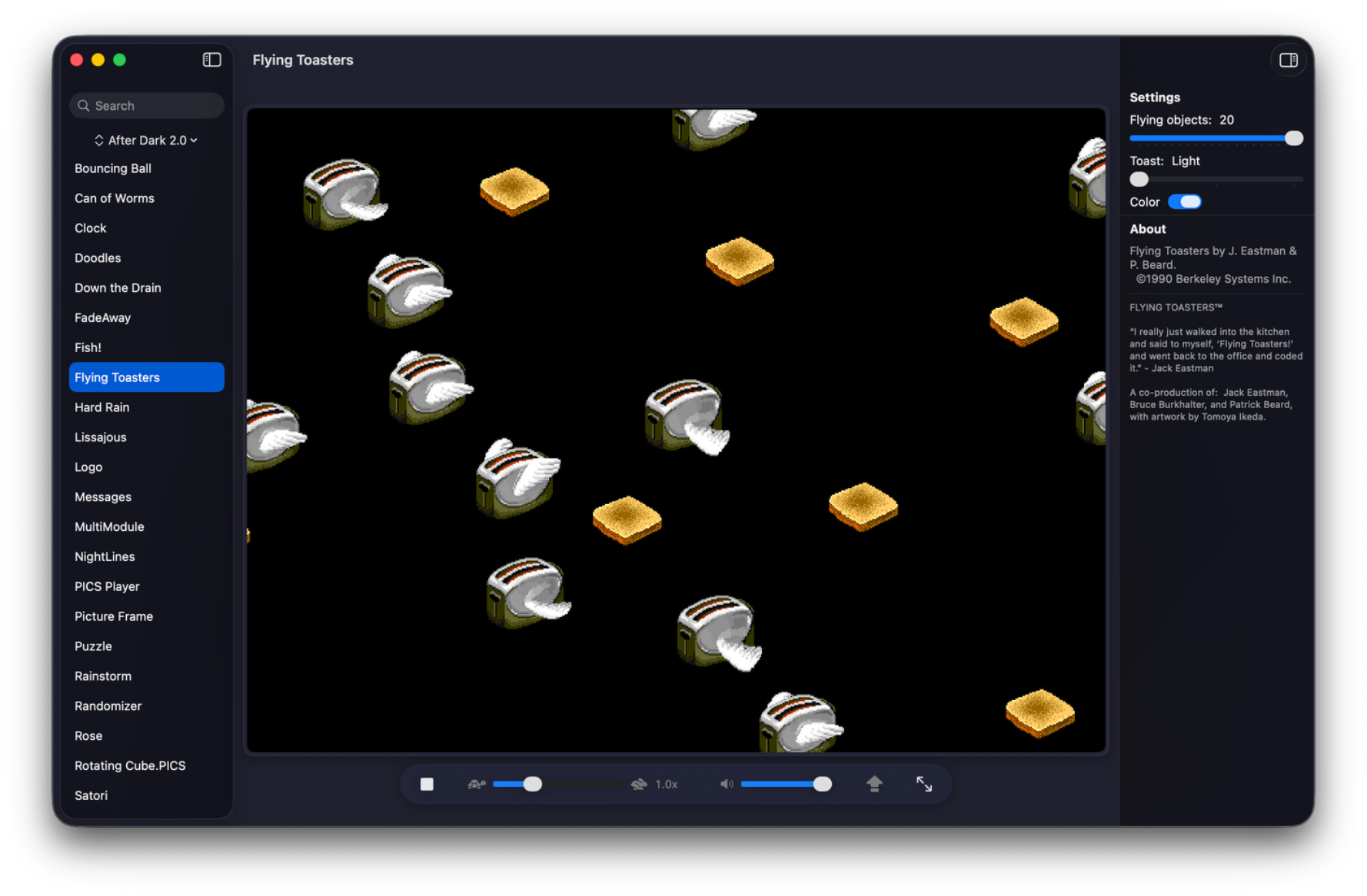Toggle the left sidebar panel icon

click(x=211, y=60)
